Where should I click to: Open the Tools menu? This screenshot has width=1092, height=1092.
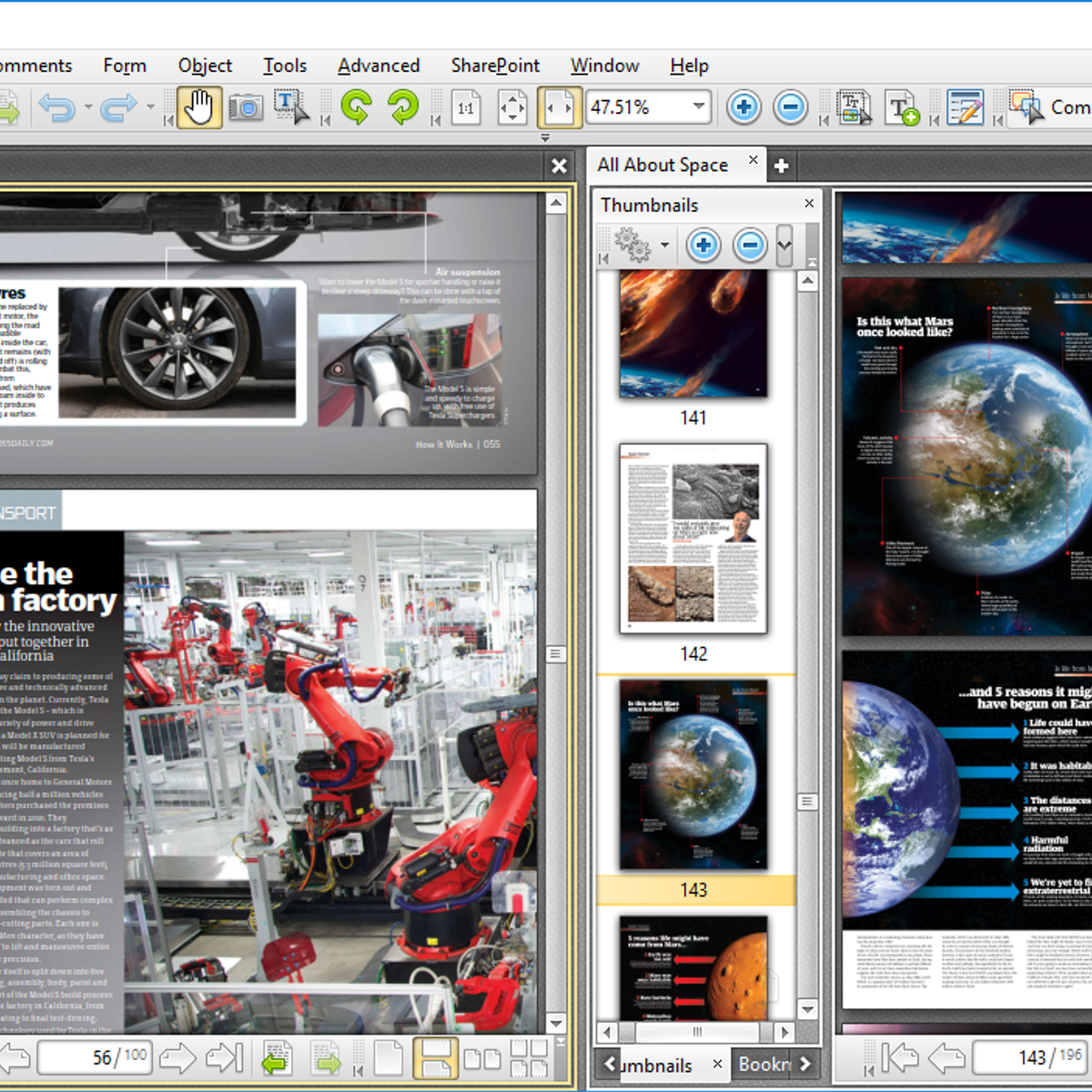285,66
